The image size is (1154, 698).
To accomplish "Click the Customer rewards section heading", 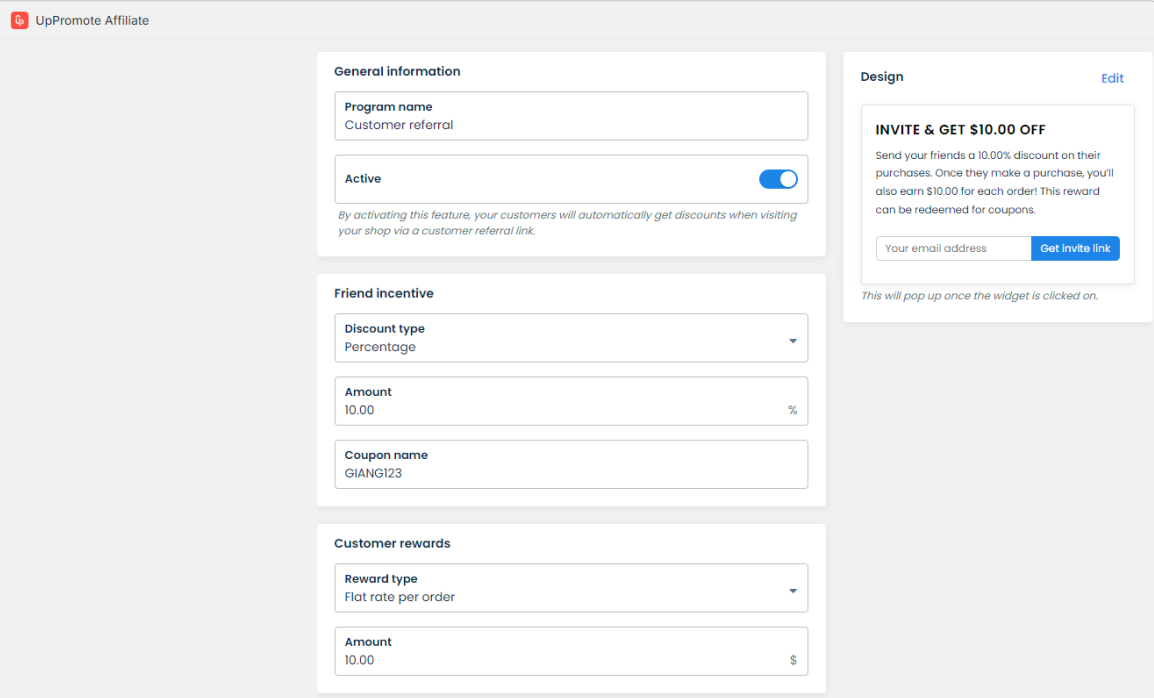I will pyautogui.click(x=392, y=543).
